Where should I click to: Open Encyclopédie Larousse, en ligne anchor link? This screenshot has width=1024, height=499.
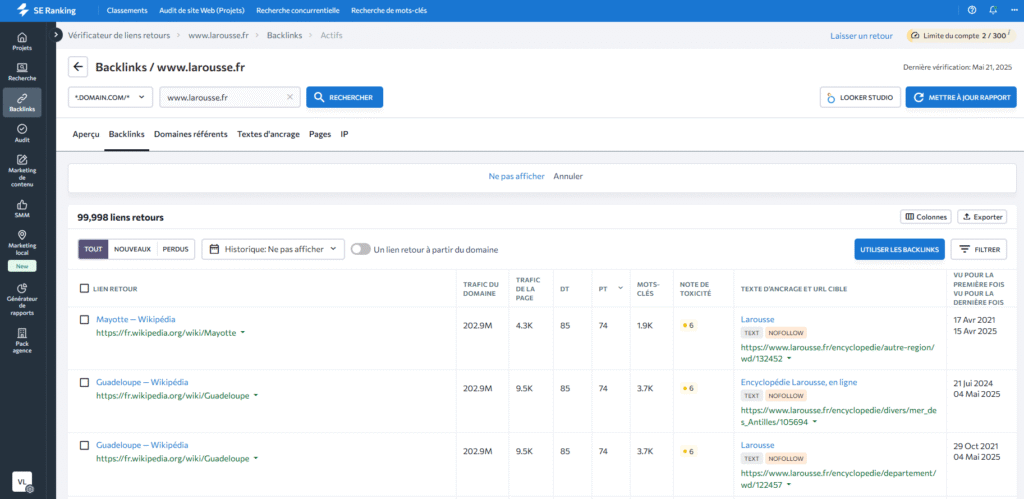click(x=799, y=382)
